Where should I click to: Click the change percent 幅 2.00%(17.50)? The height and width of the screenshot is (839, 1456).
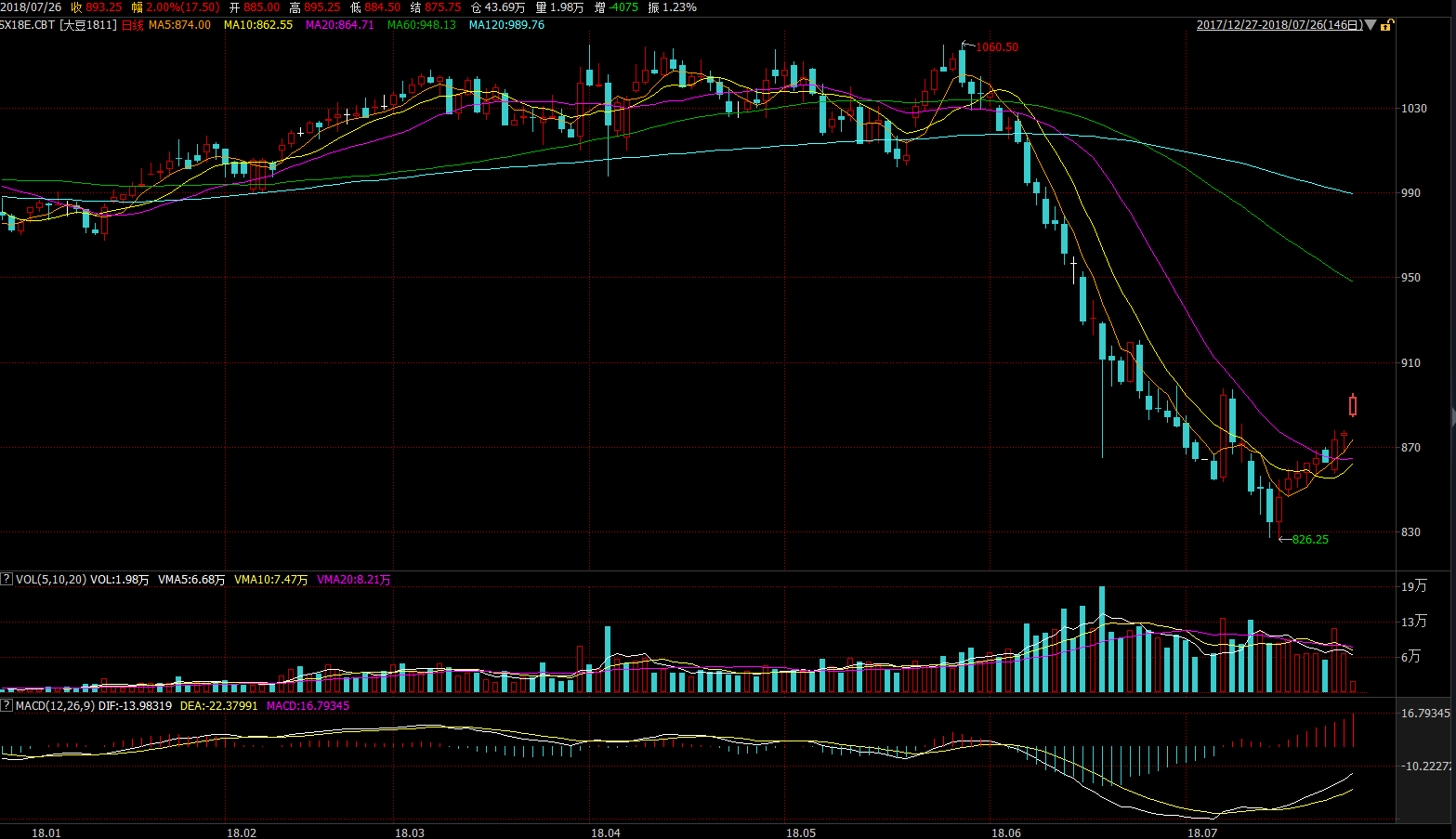point(176,7)
